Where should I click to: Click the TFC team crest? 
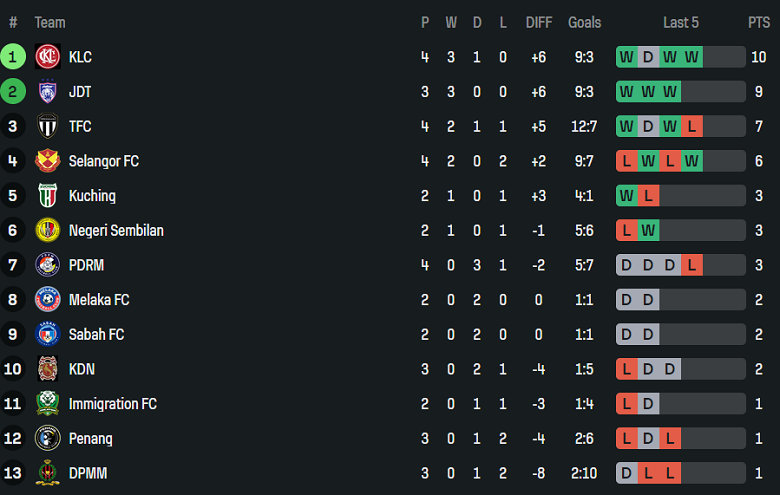pos(48,126)
